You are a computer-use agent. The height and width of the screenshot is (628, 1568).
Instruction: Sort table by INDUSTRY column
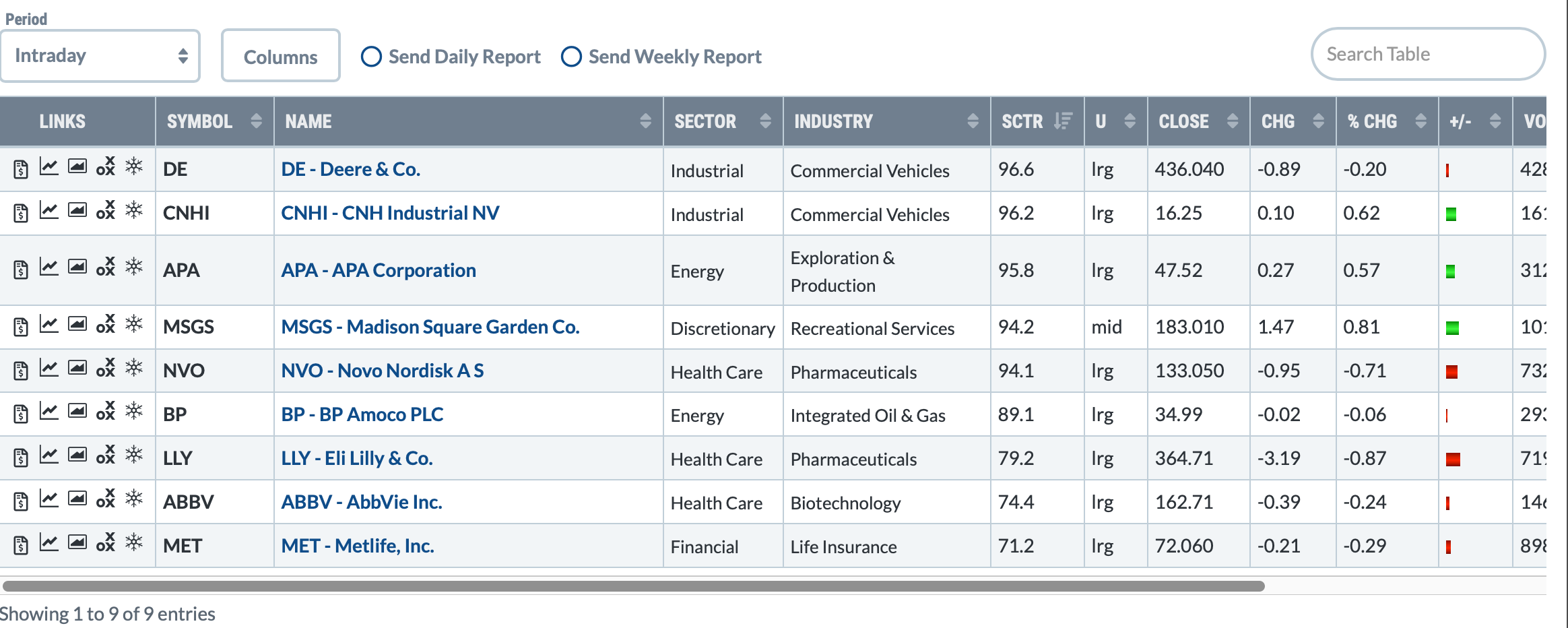tap(886, 121)
